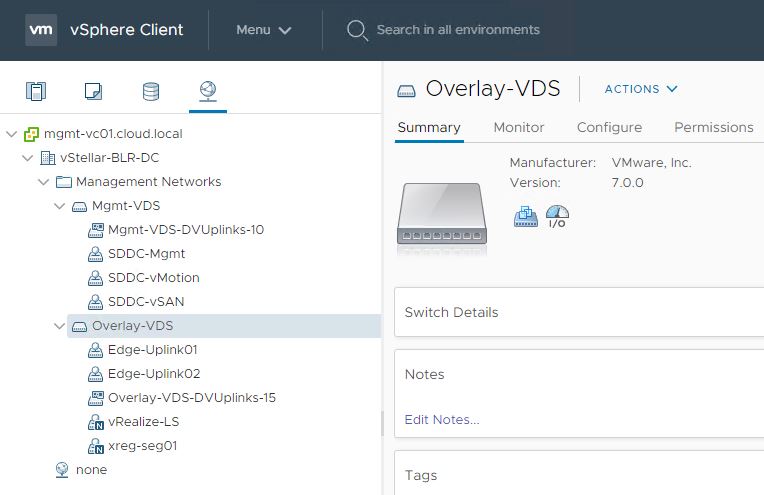
Task: Open the ACTIONS dropdown for Overlay-VDS
Action: click(641, 89)
